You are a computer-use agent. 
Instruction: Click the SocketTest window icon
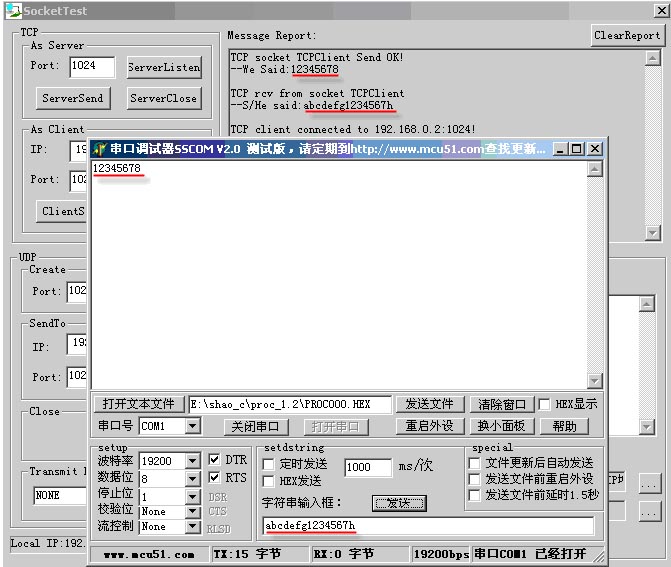point(11,11)
